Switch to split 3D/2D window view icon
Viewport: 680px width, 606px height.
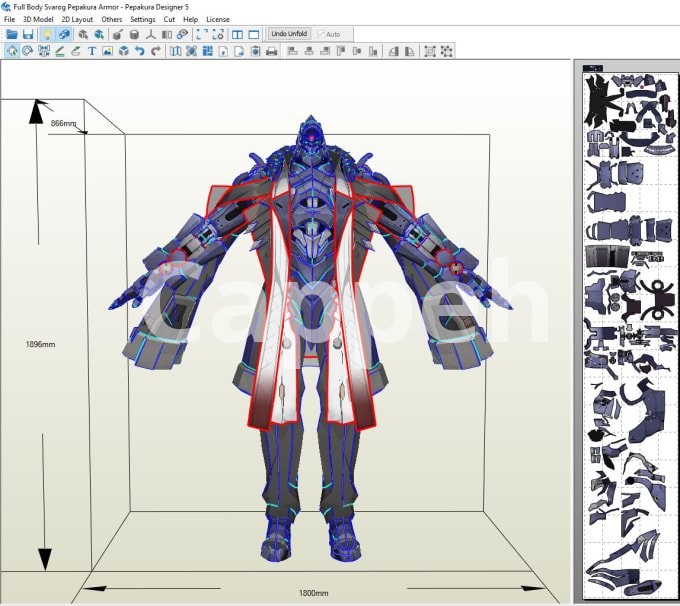pyautogui.click(x=238, y=34)
